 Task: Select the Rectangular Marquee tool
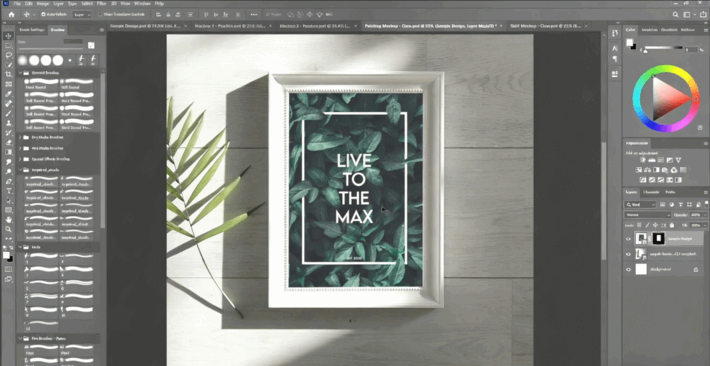point(8,45)
